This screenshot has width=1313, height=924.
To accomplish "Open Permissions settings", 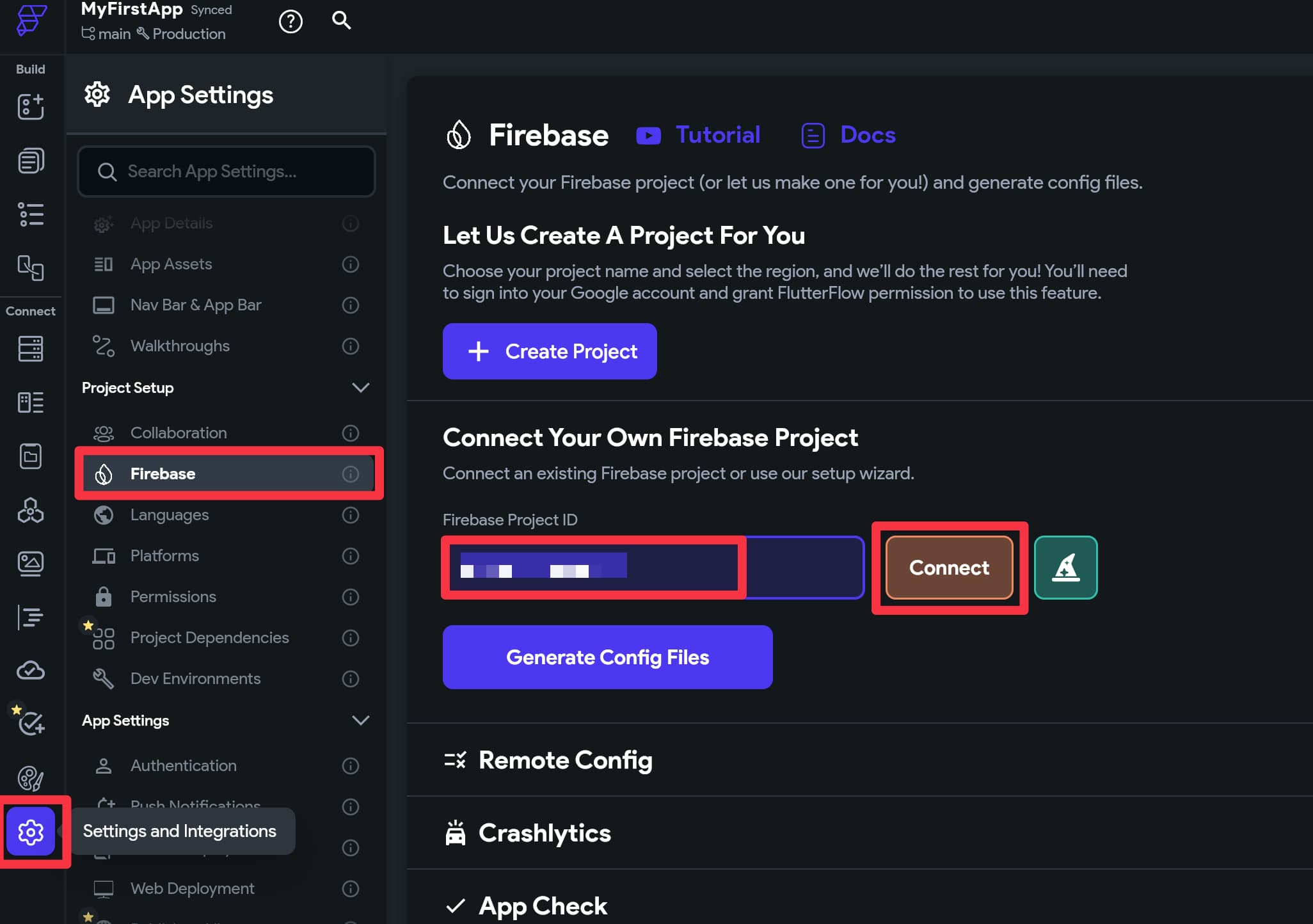I will pyautogui.click(x=225, y=597).
